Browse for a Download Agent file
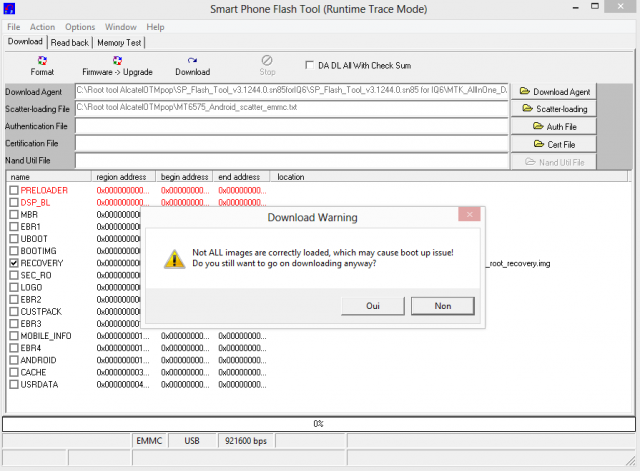 coord(553,91)
